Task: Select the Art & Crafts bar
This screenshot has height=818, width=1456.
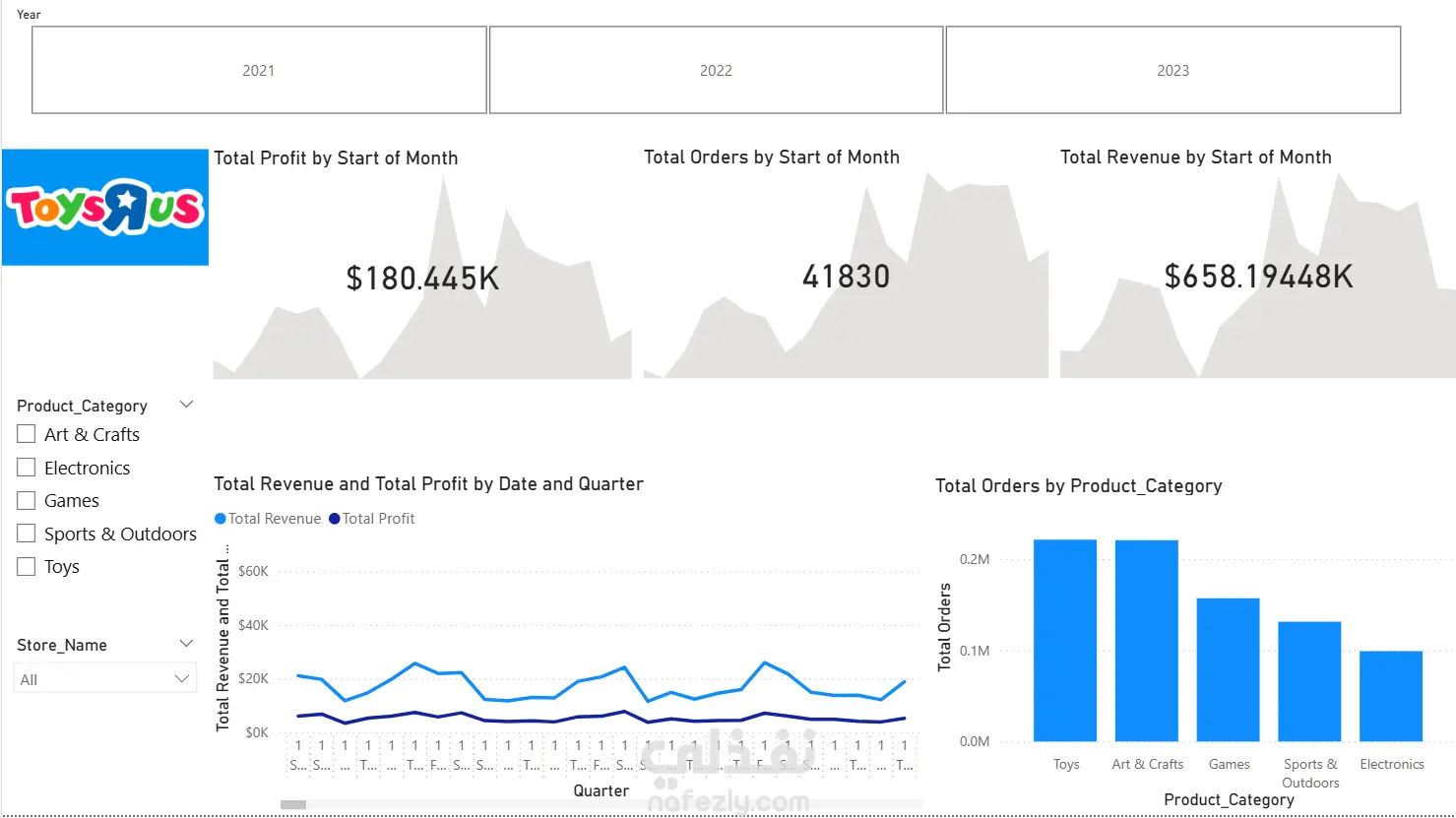Action: click(x=1147, y=641)
